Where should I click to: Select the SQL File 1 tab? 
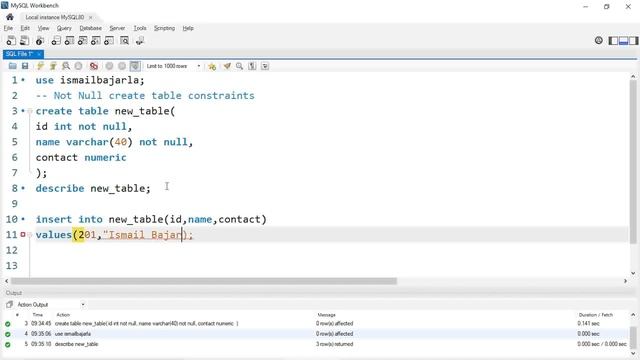[x=19, y=54]
